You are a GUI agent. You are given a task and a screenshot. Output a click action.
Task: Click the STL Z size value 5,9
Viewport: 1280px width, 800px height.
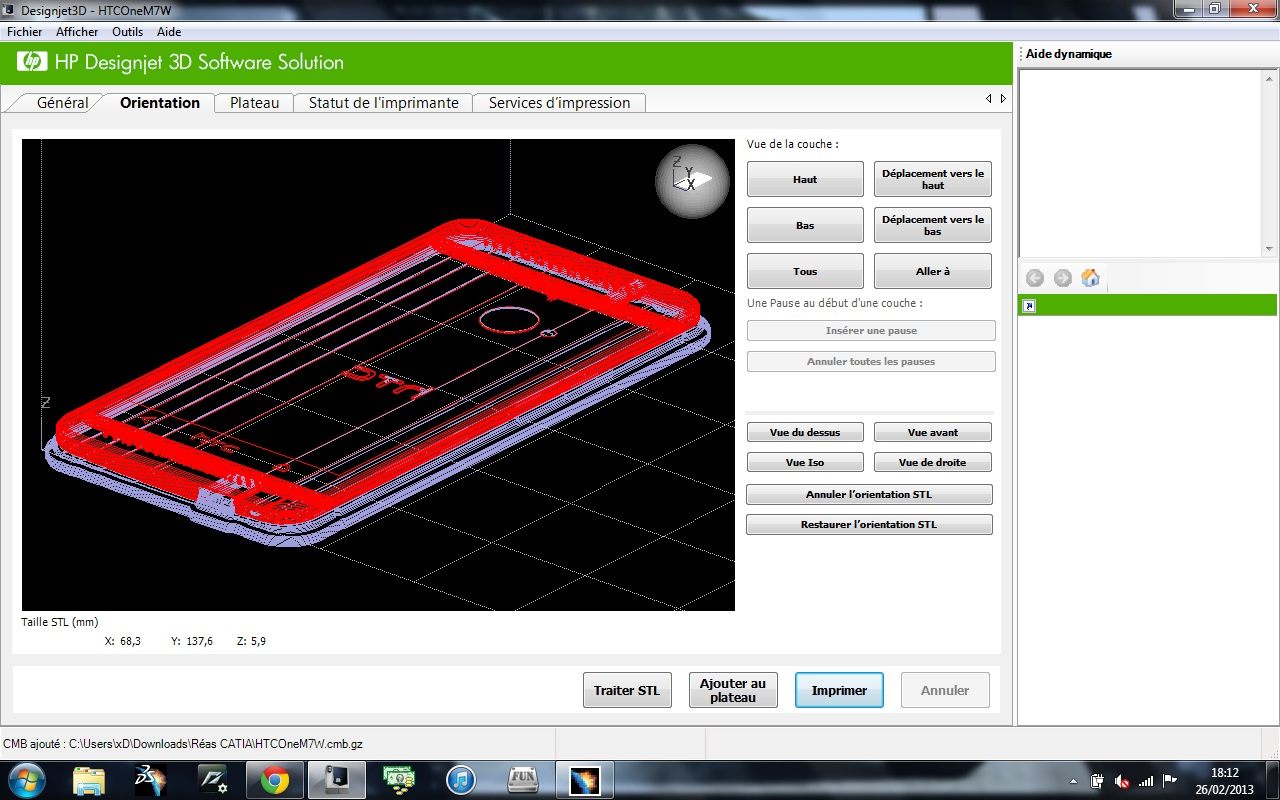coord(258,641)
